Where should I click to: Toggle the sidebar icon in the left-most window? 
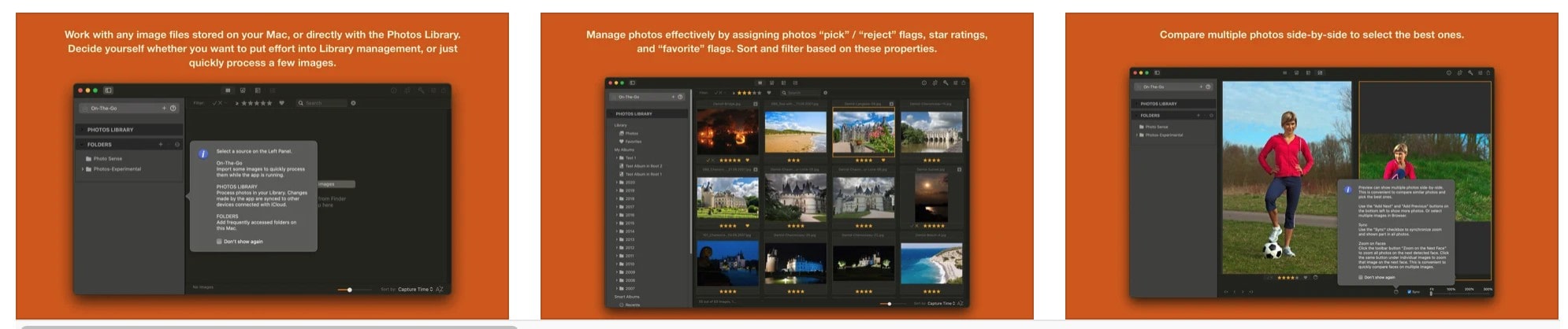[109, 91]
